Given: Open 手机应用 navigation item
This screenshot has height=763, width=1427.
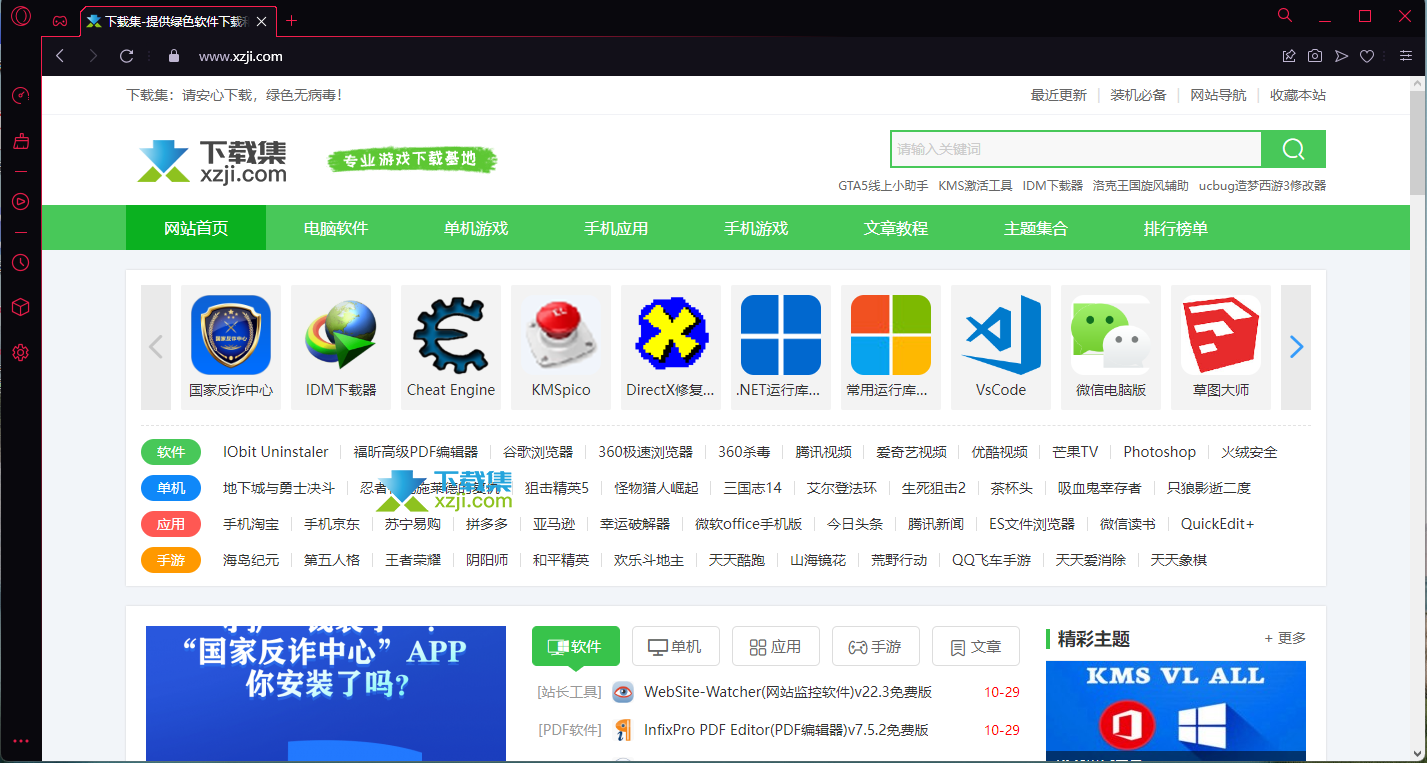Looking at the screenshot, I should (x=616, y=228).
